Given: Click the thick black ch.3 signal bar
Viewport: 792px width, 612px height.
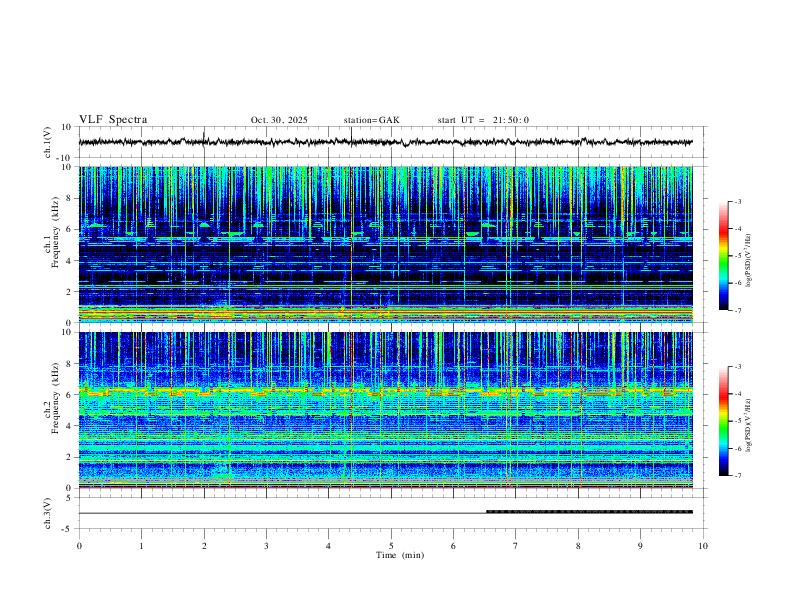Looking at the screenshot, I should click(x=589, y=512).
